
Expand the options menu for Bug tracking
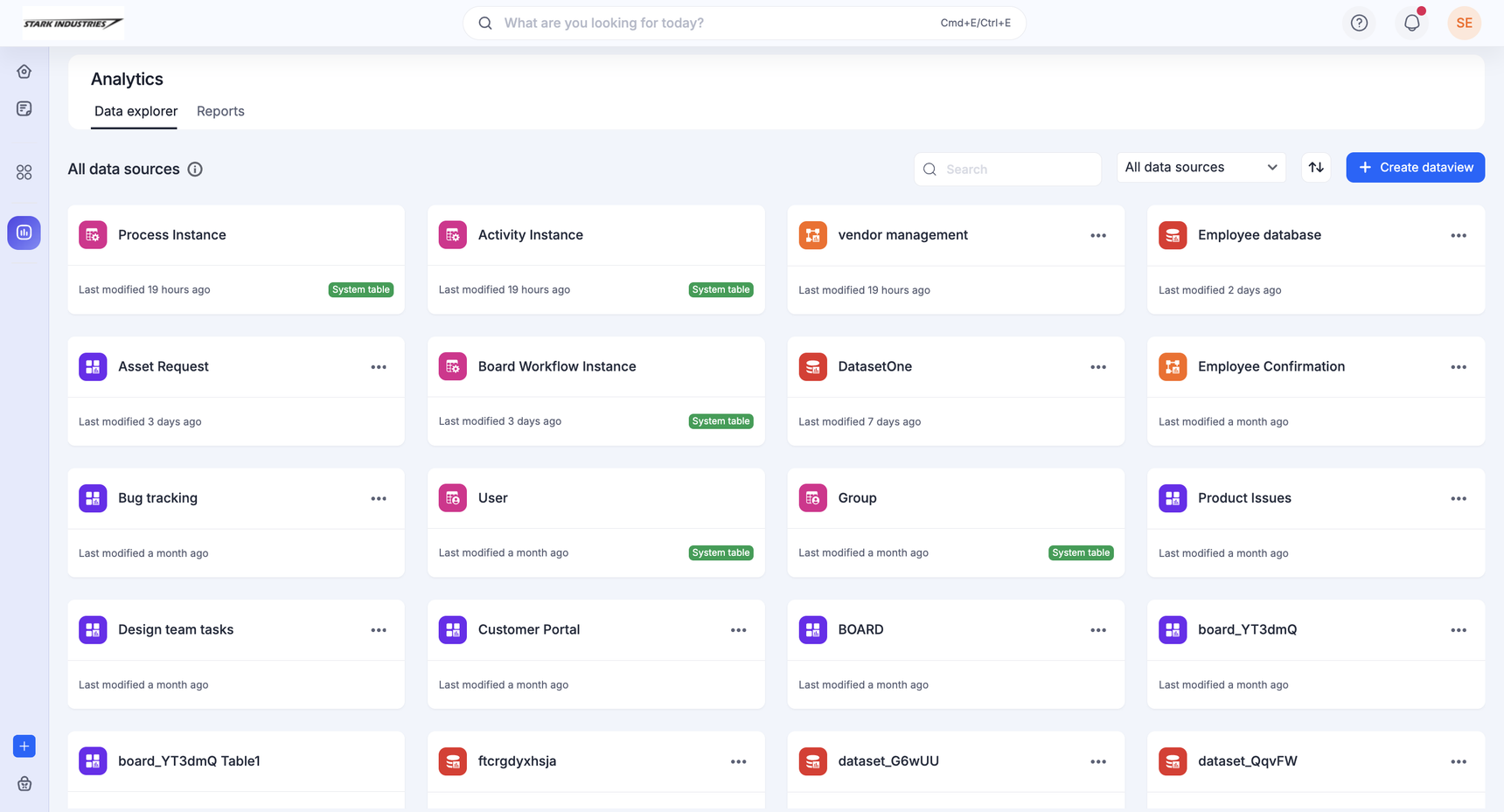click(x=379, y=499)
